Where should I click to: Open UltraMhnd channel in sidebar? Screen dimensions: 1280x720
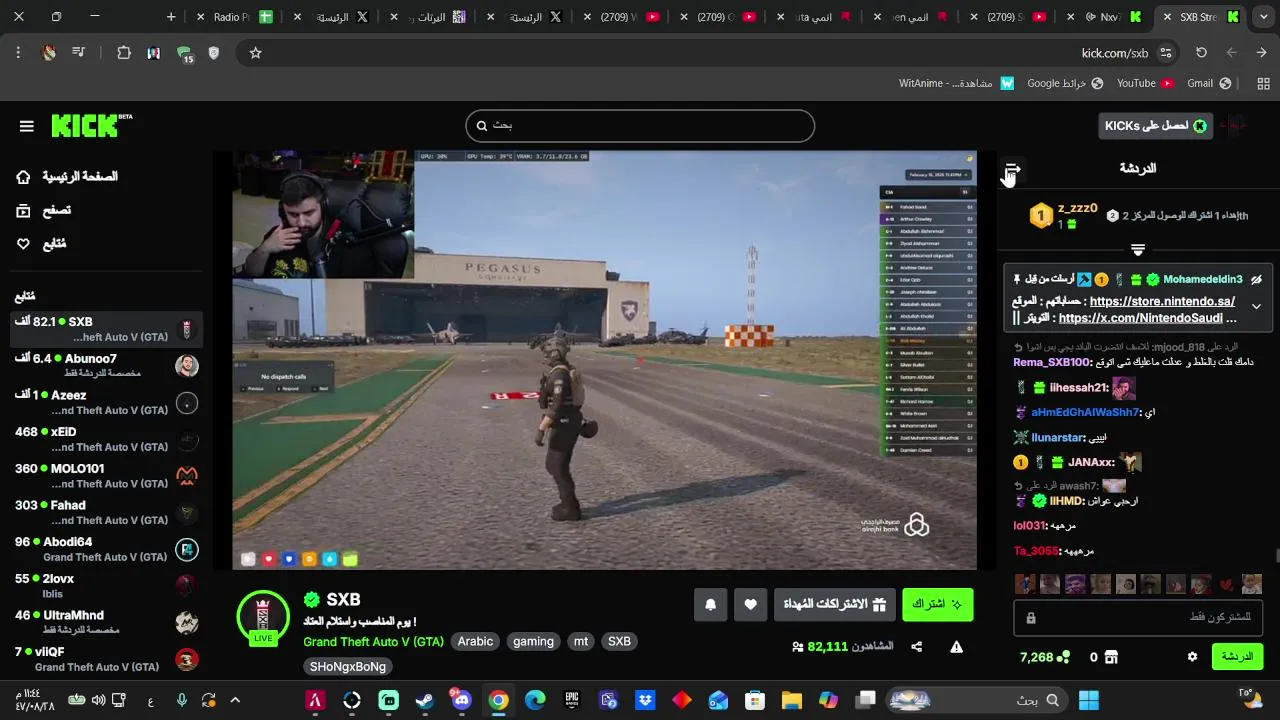coord(107,622)
